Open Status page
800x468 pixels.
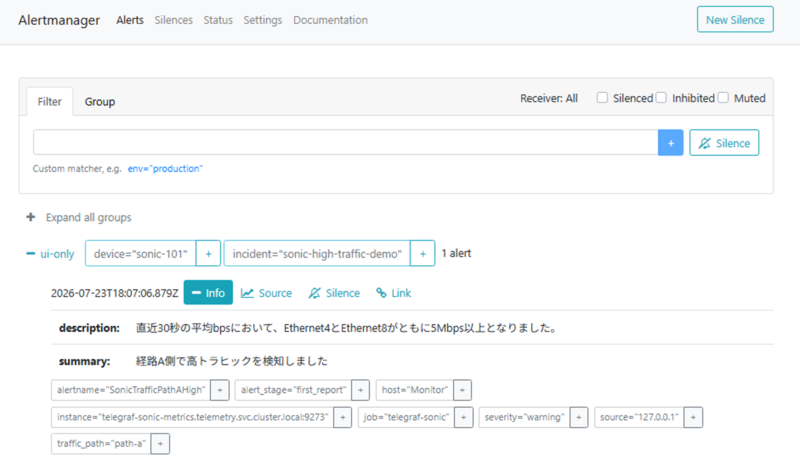tap(218, 20)
